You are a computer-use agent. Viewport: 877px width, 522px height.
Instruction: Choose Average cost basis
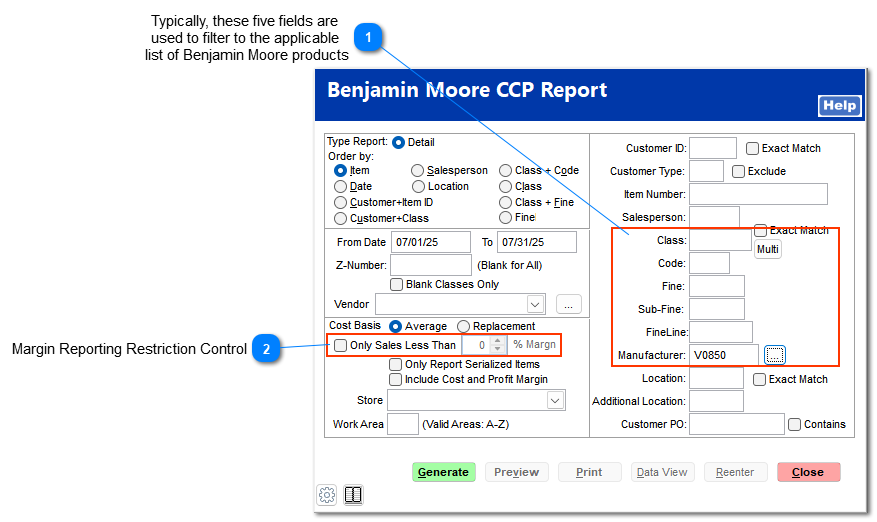[x=395, y=326]
